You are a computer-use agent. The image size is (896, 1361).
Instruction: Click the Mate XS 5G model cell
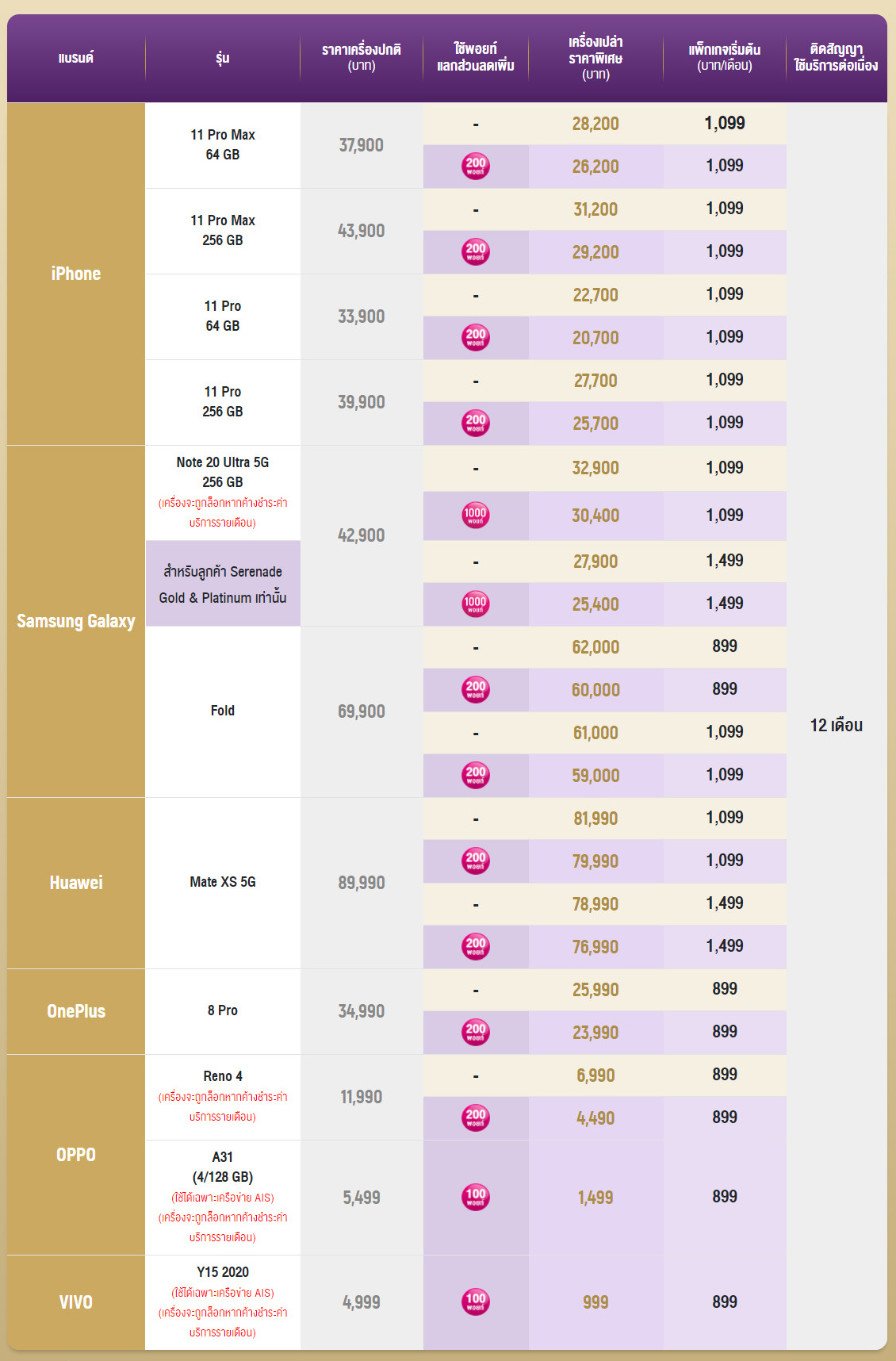click(x=223, y=883)
